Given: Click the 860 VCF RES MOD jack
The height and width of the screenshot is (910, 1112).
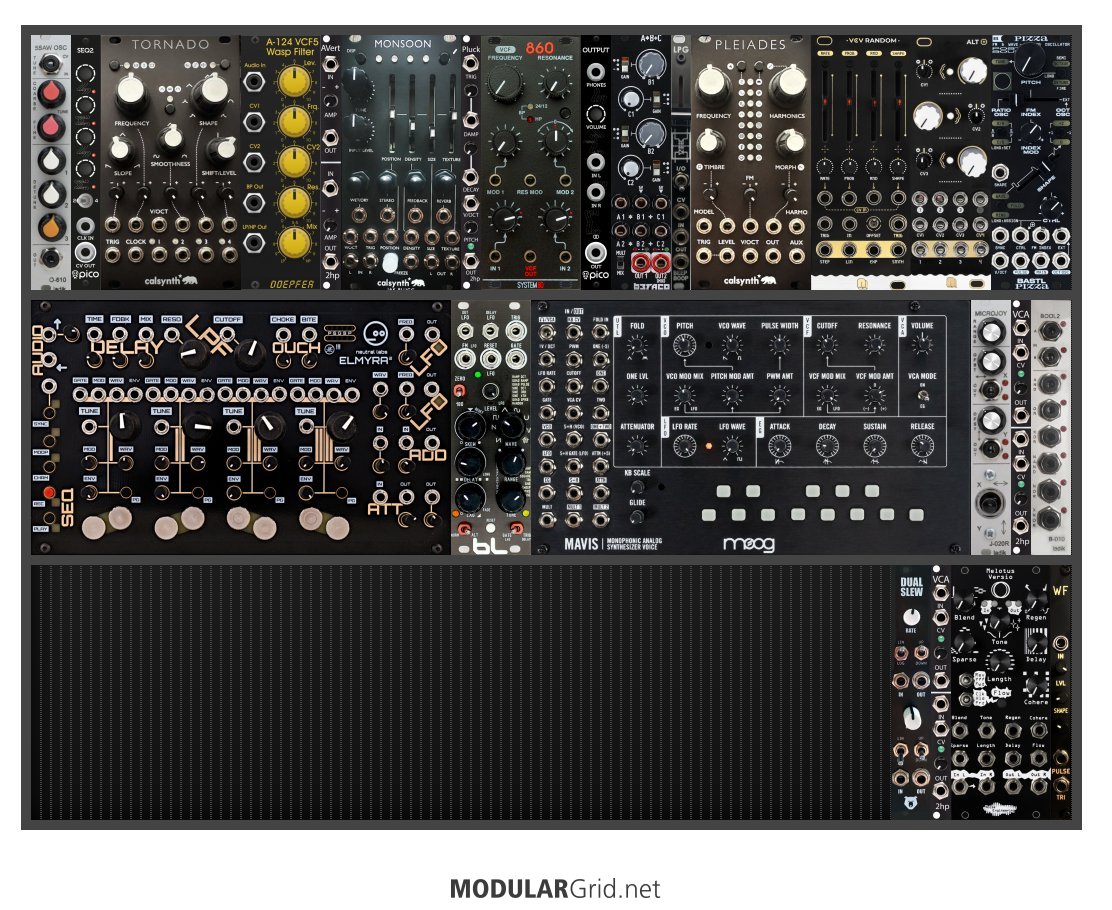Looking at the screenshot, I should [530, 179].
